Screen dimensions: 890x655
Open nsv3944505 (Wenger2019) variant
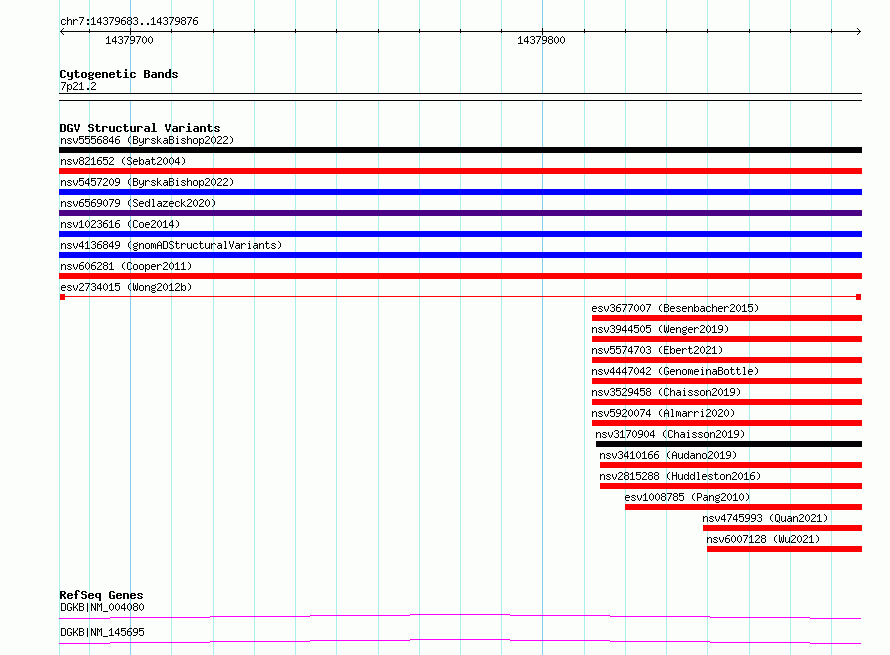(660, 329)
